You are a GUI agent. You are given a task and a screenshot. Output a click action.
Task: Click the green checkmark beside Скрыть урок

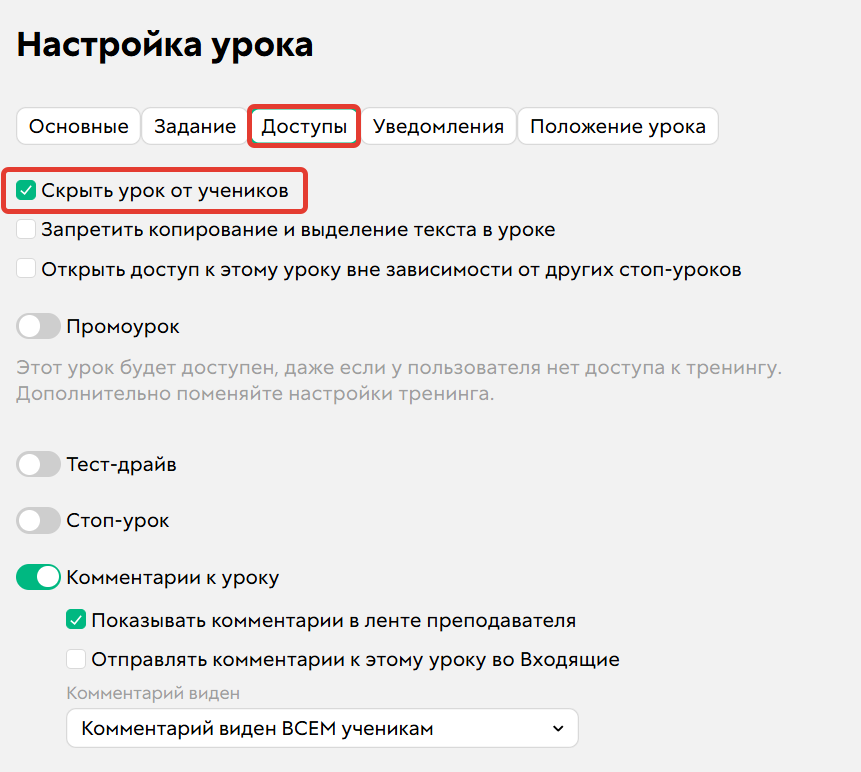coord(25,189)
